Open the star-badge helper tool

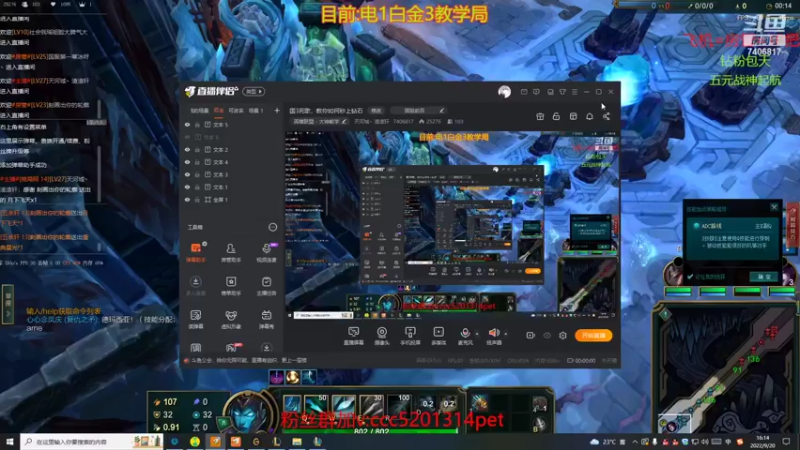click(x=231, y=286)
